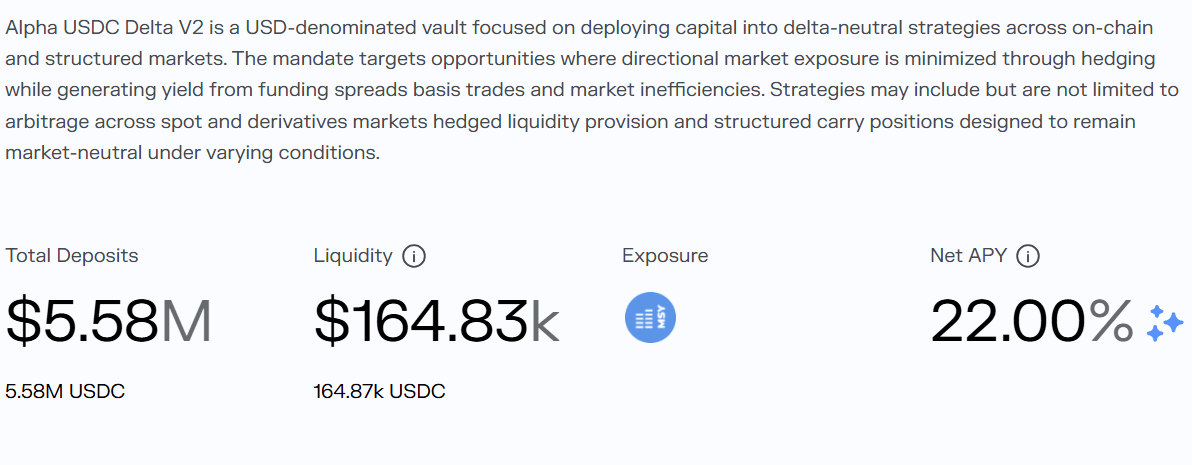
Task: Select the 22.00% net APY value
Action: (x=1032, y=321)
